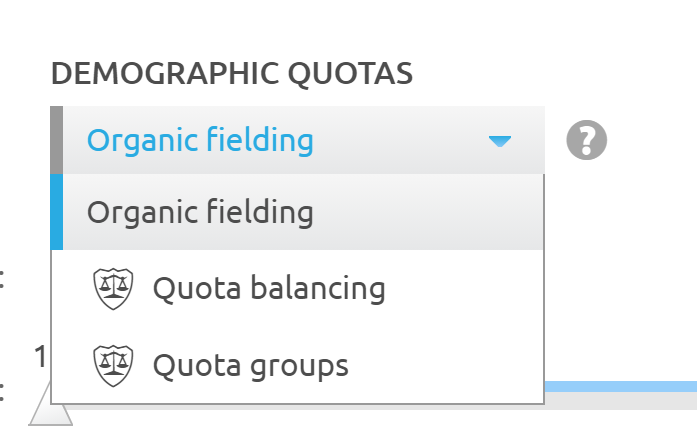Click the scales icon beside Quota groups

[x=112, y=365]
